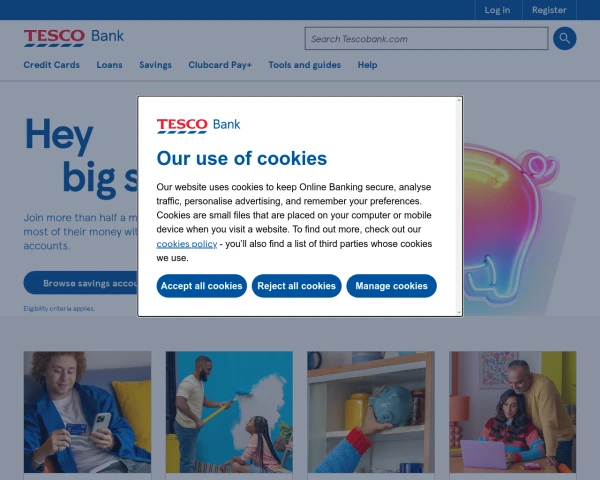Click the cookie dialog scrollbar down arrow

point(459,313)
